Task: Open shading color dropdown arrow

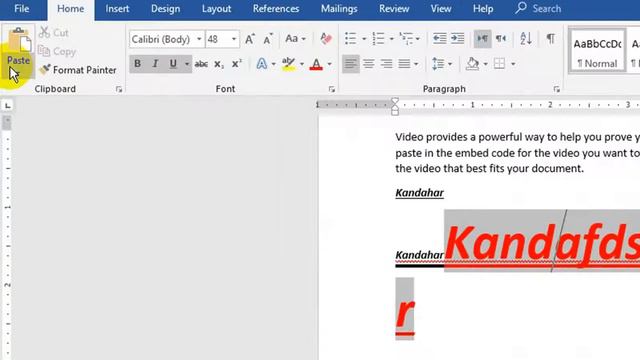Action: [485, 64]
